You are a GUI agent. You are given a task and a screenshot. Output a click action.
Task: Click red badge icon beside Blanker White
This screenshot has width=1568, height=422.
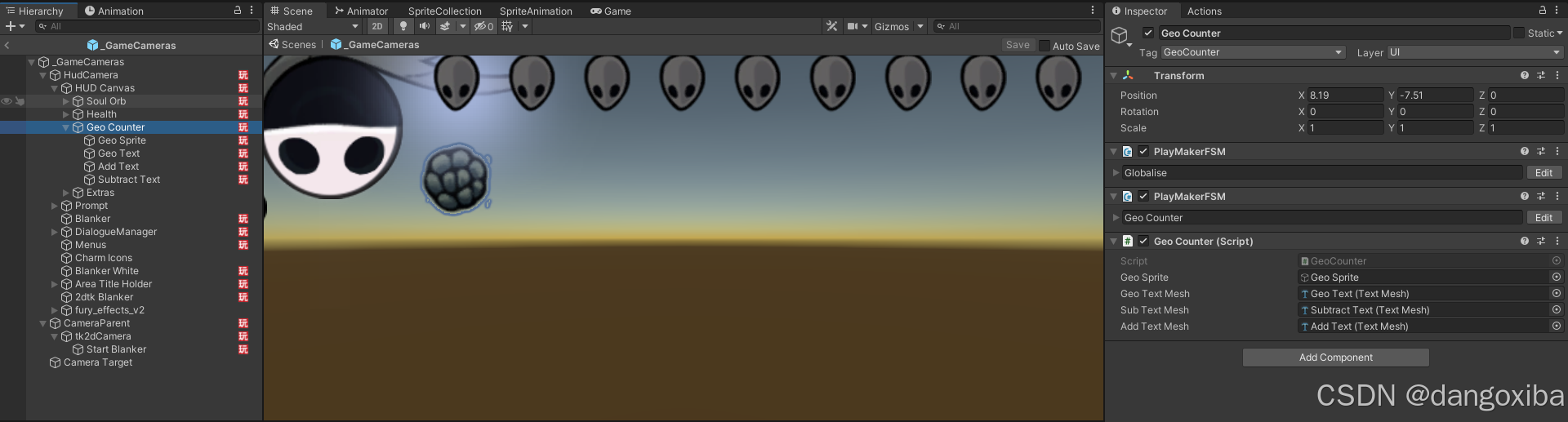point(243,271)
